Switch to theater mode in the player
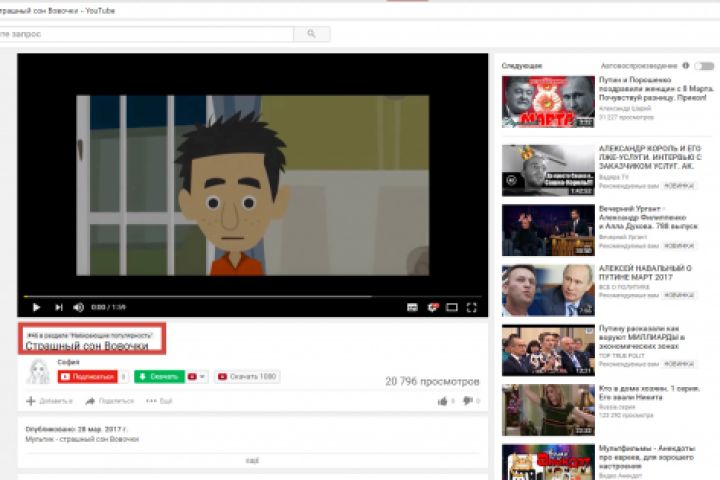 452,307
